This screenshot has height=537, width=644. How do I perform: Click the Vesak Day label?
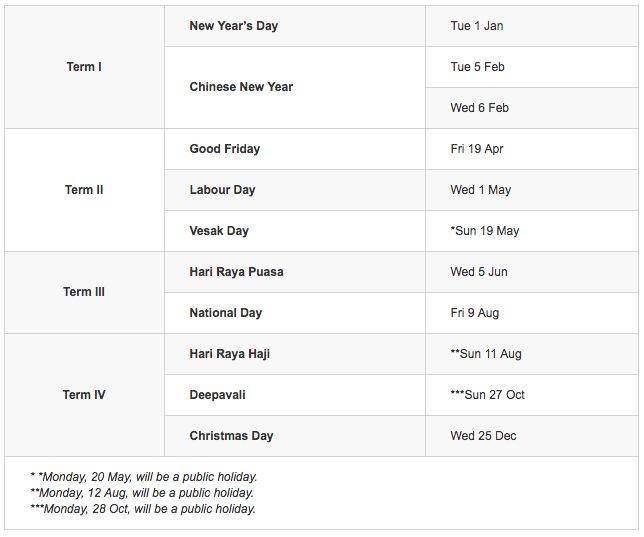click(x=219, y=231)
